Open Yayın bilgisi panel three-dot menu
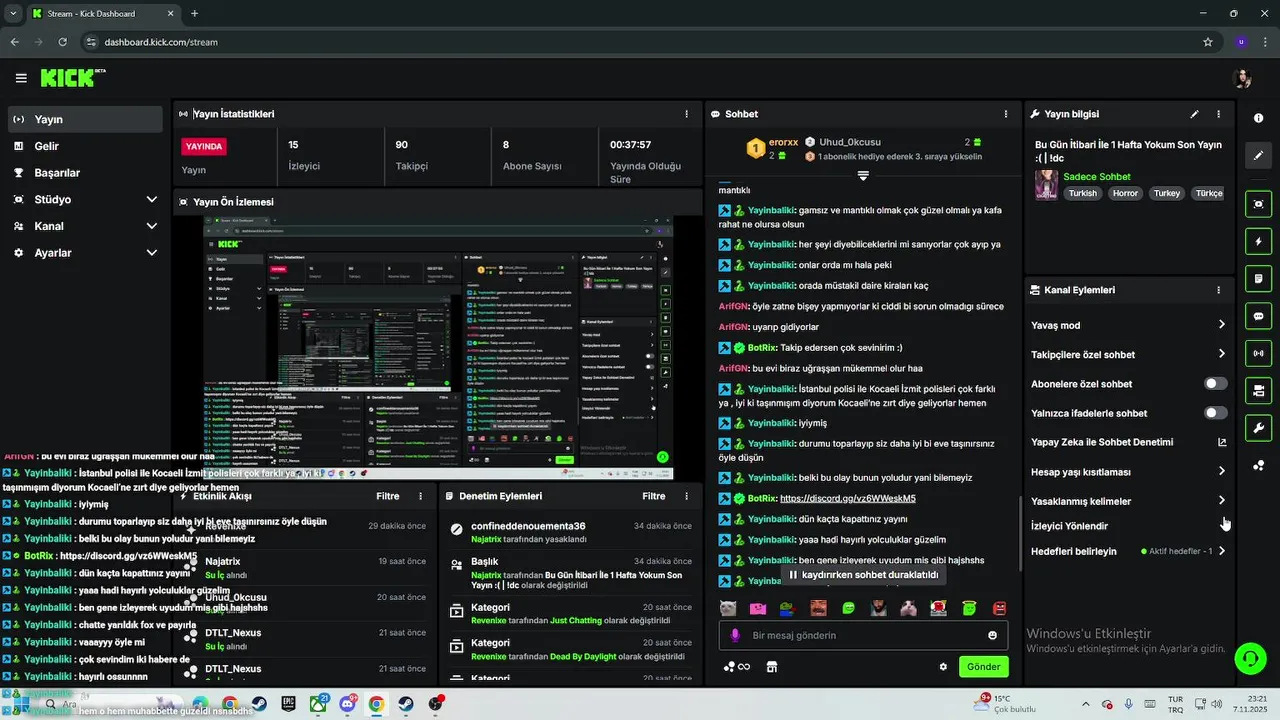The image size is (1280, 720). pyautogui.click(x=1218, y=114)
